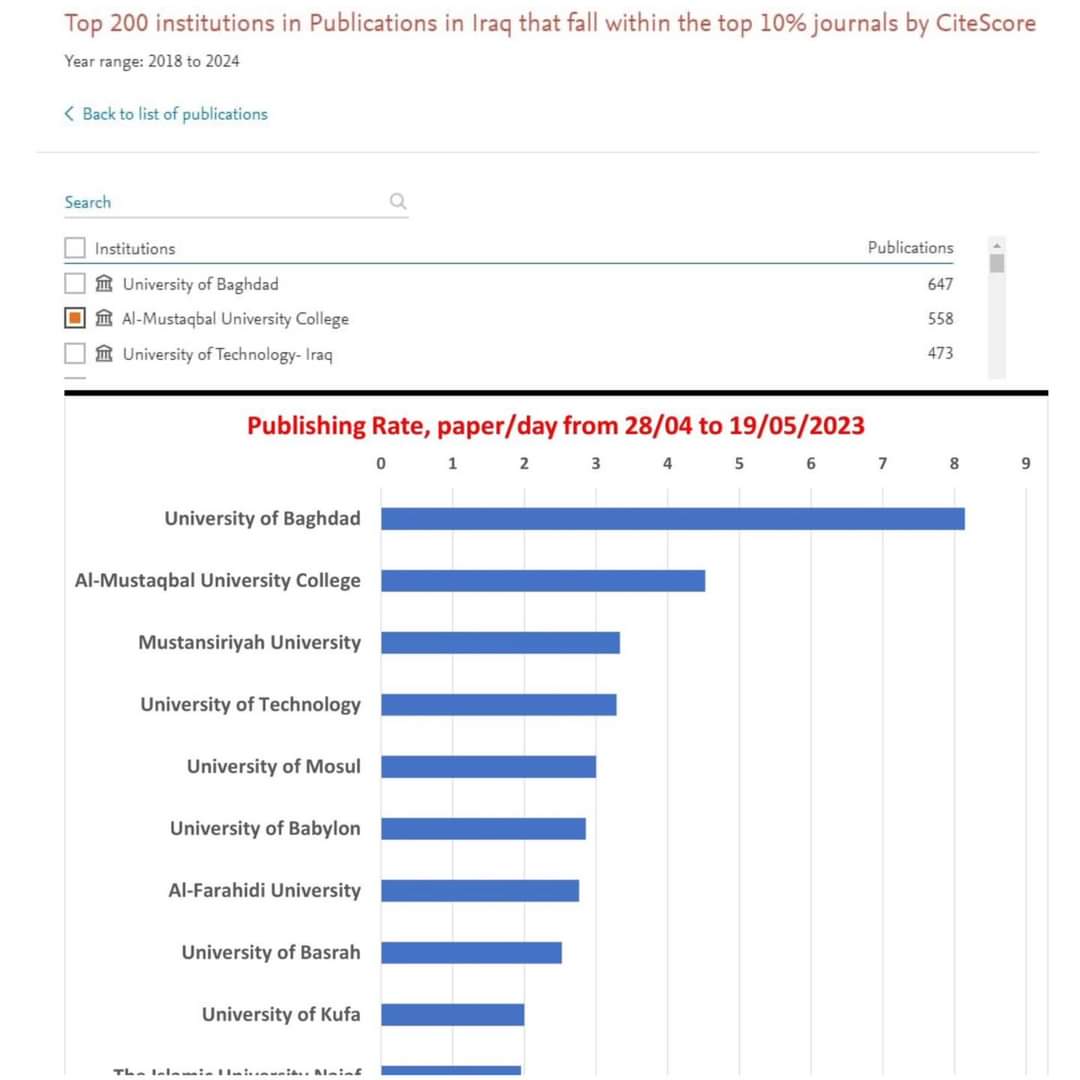The image size is (1080, 1080).
Task: Click the University of Baghdad institution name
Action: pyautogui.click(x=200, y=284)
